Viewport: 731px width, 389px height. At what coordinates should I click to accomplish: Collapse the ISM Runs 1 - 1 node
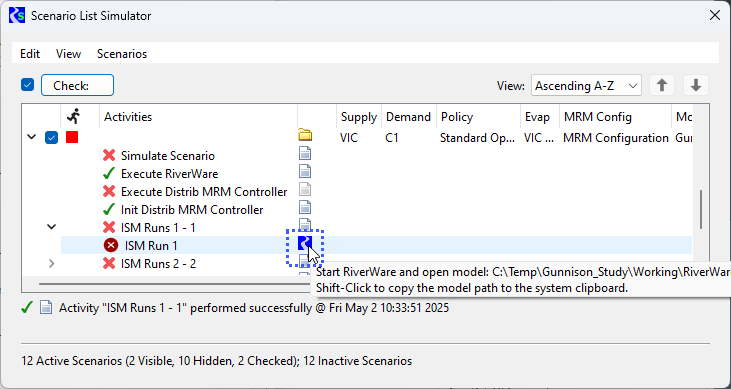pos(52,227)
